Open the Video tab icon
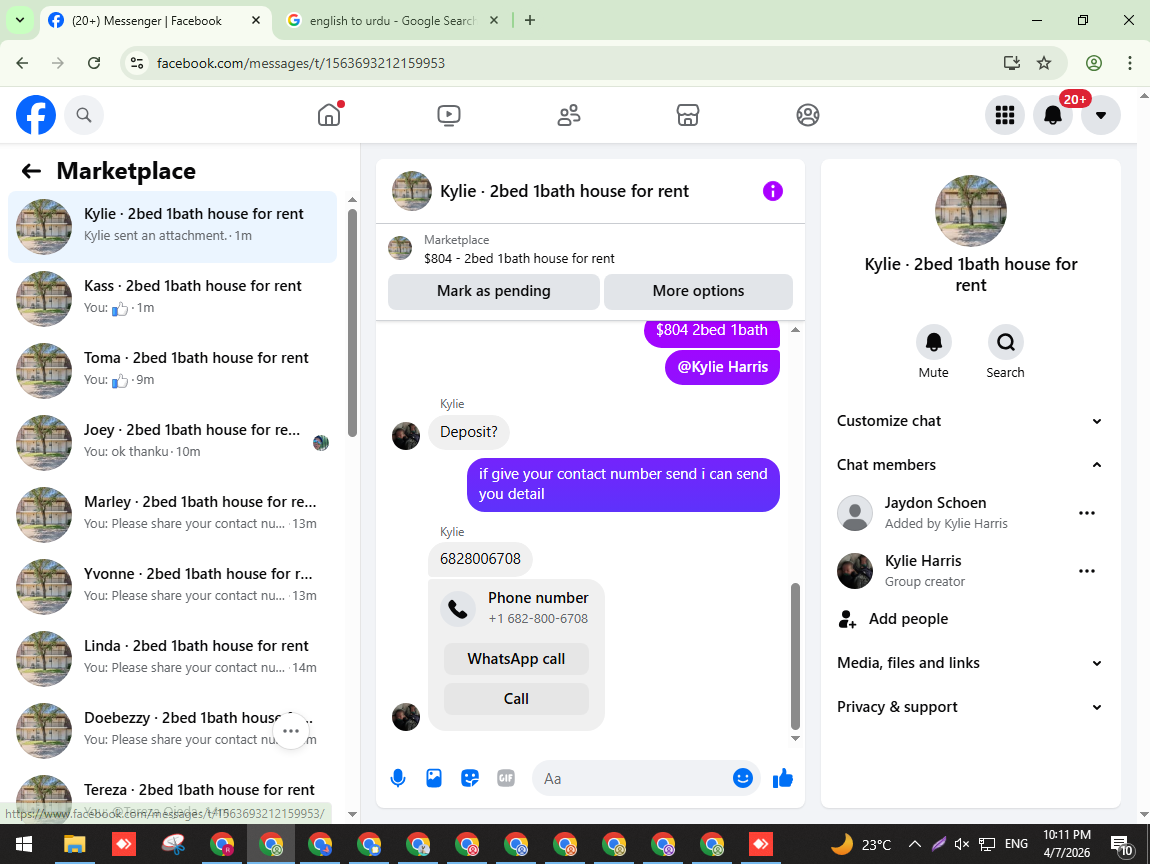 point(449,115)
